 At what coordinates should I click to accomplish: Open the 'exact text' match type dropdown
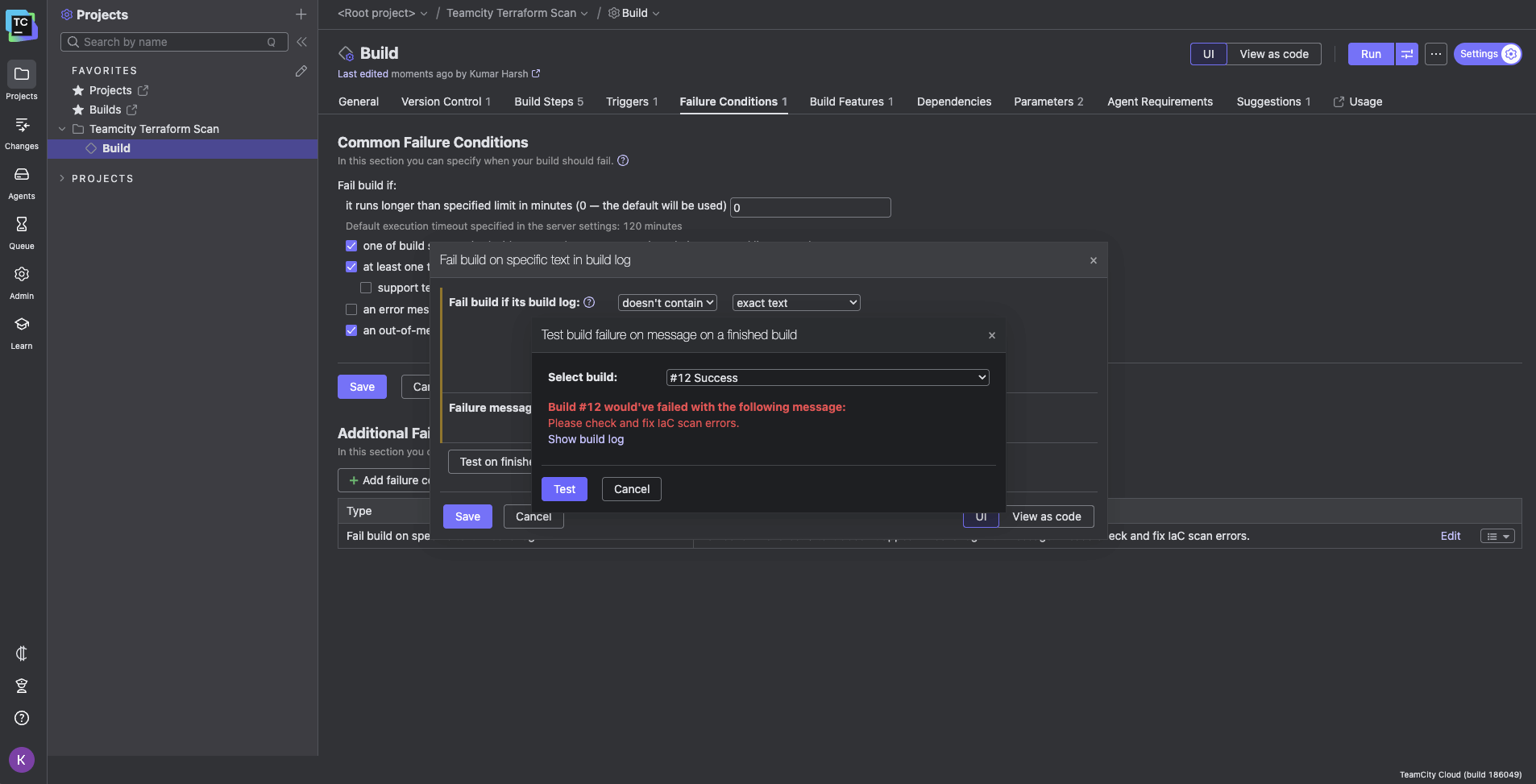pos(796,303)
